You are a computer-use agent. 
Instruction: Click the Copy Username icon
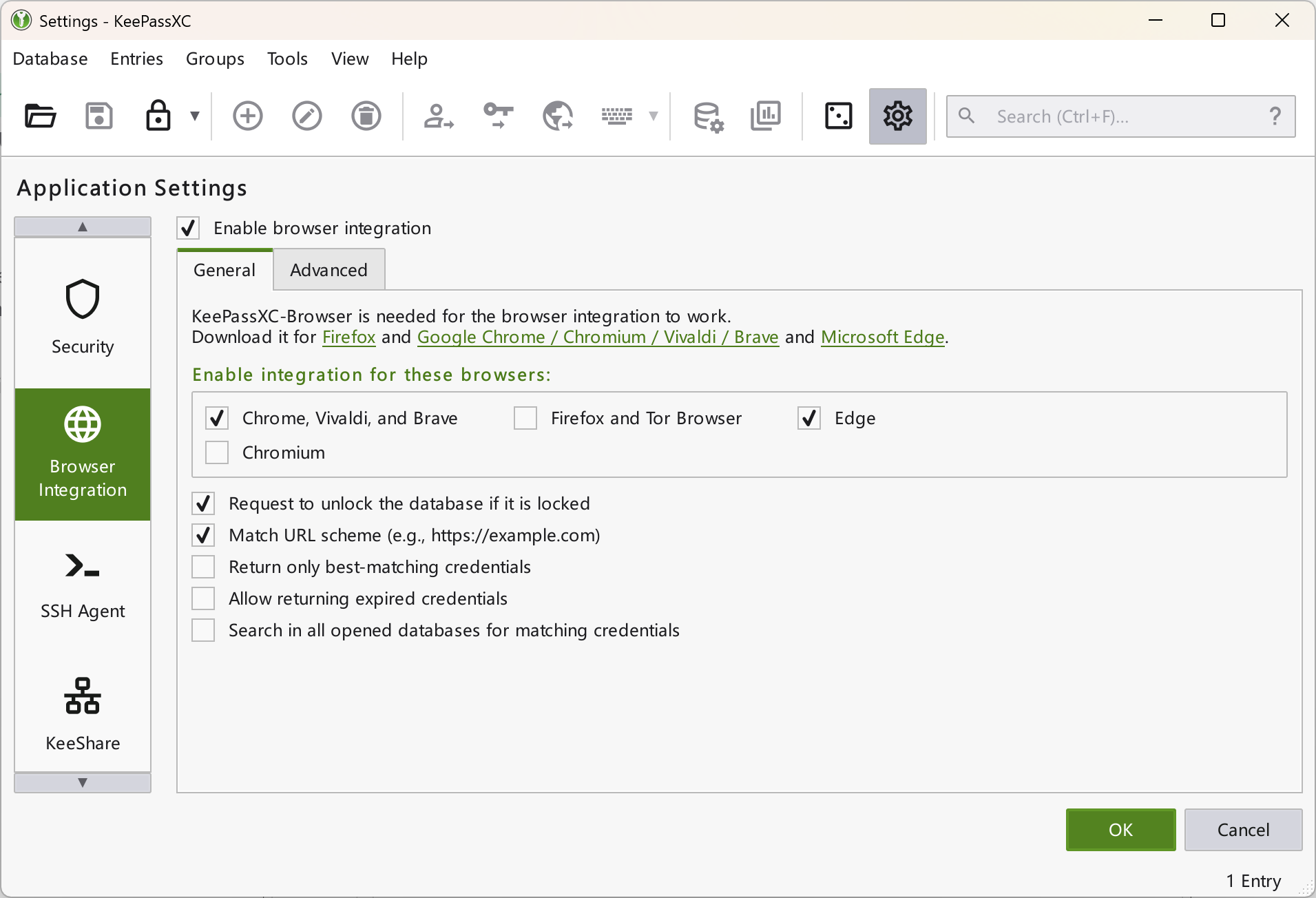point(439,116)
